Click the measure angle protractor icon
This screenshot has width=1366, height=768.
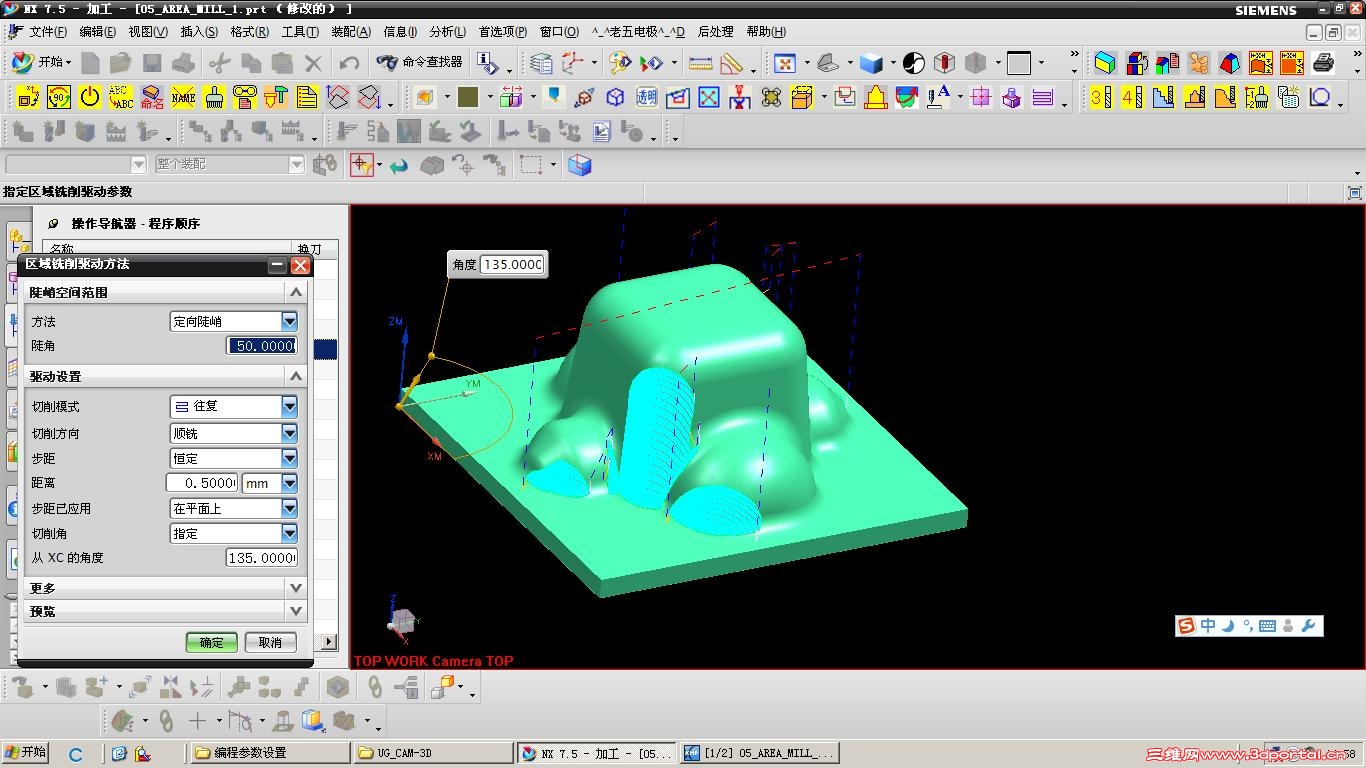pyautogui.click(x=732, y=63)
